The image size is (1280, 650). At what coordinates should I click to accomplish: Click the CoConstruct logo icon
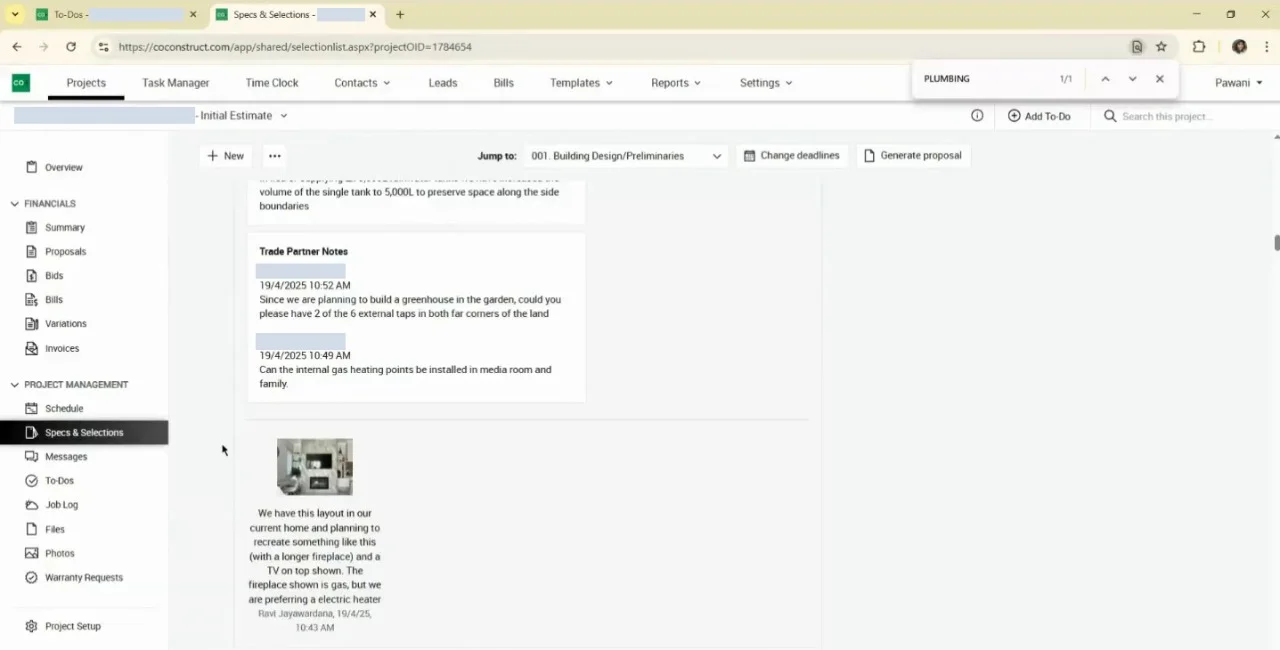point(21,83)
